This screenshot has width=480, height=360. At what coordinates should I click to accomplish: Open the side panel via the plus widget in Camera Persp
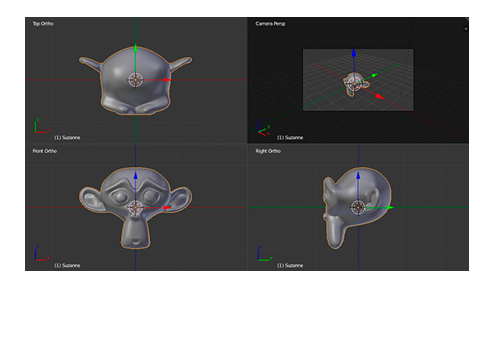[466, 29]
